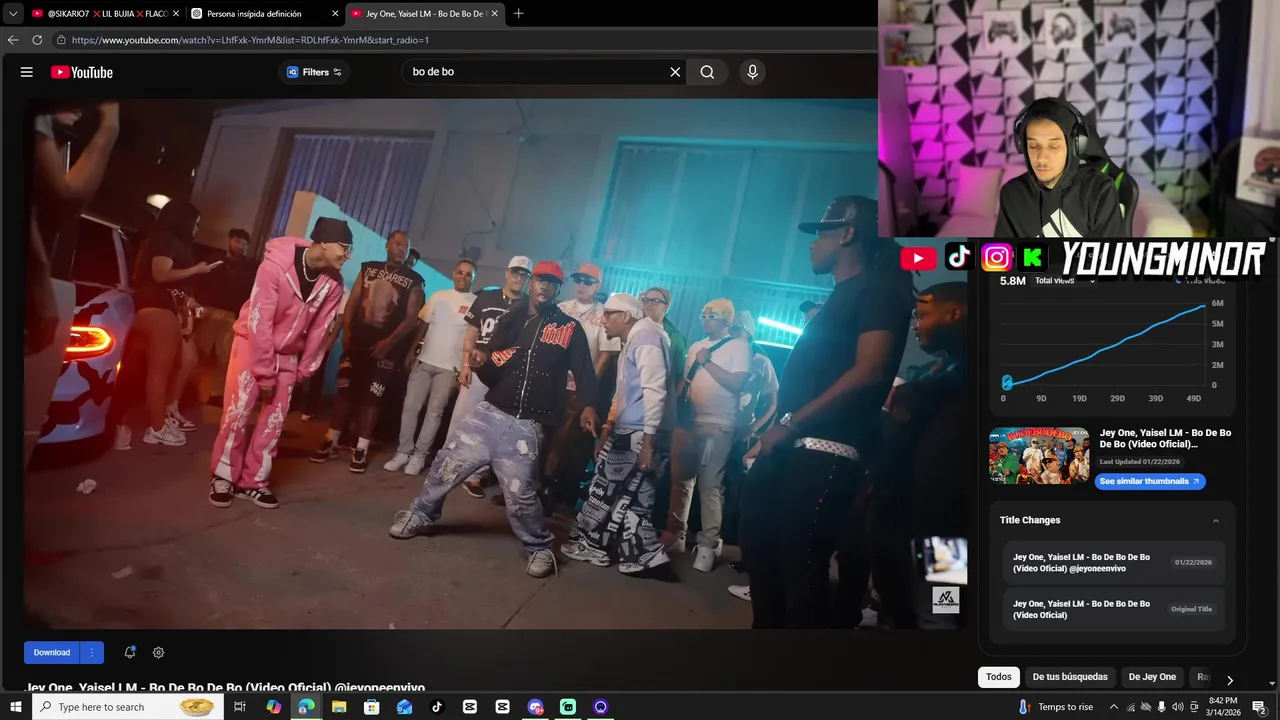Image resolution: width=1280 pixels, height=720 pixels.
Task: Click the YouTube icon in stream overlay
Action: [918, 258]
